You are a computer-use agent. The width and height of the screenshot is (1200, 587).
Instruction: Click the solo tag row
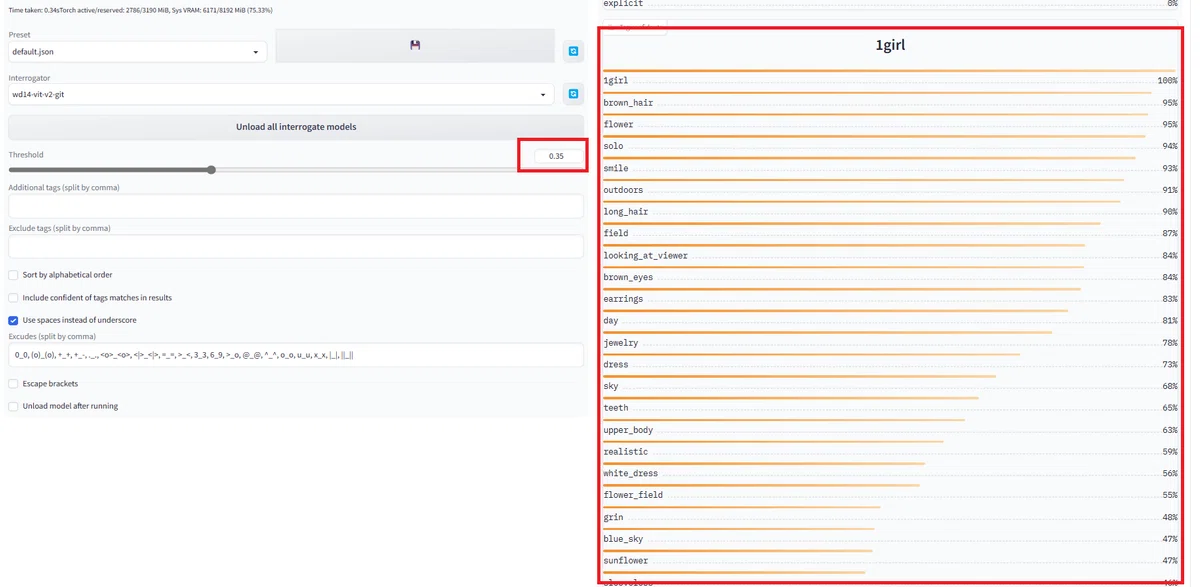890,147
